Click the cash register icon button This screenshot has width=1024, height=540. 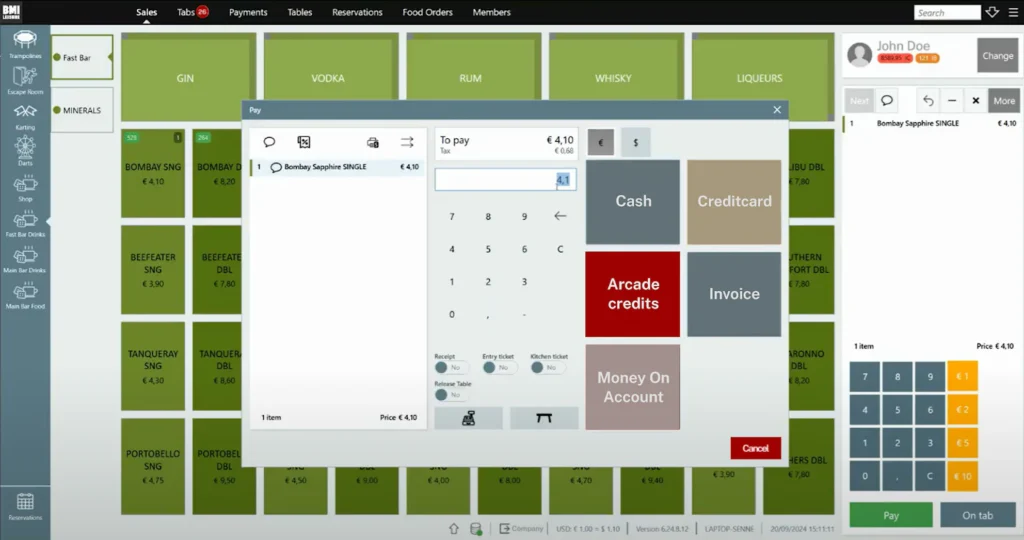tap(468, 418)
